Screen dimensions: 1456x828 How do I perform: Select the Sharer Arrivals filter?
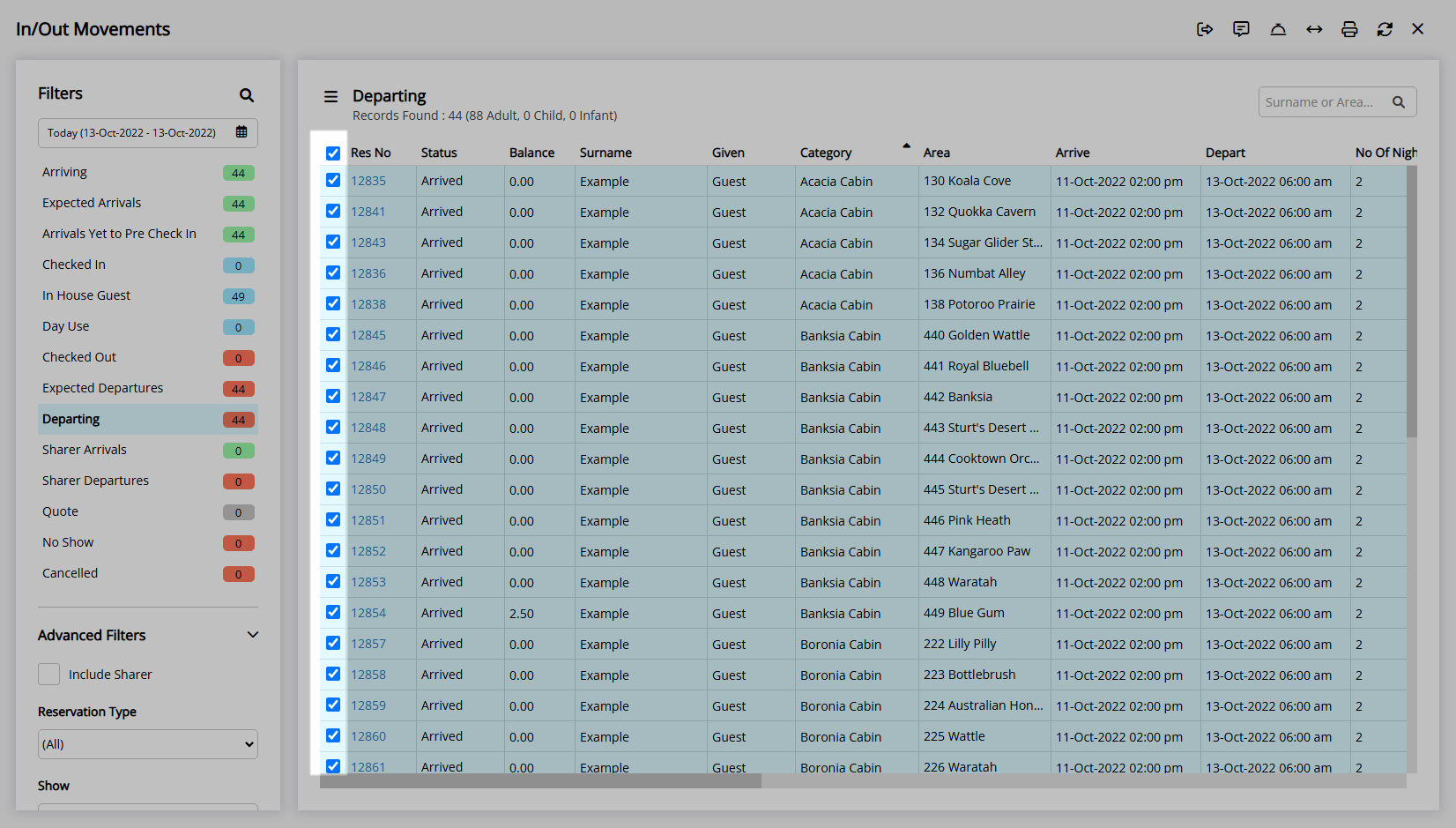point(148,450)
